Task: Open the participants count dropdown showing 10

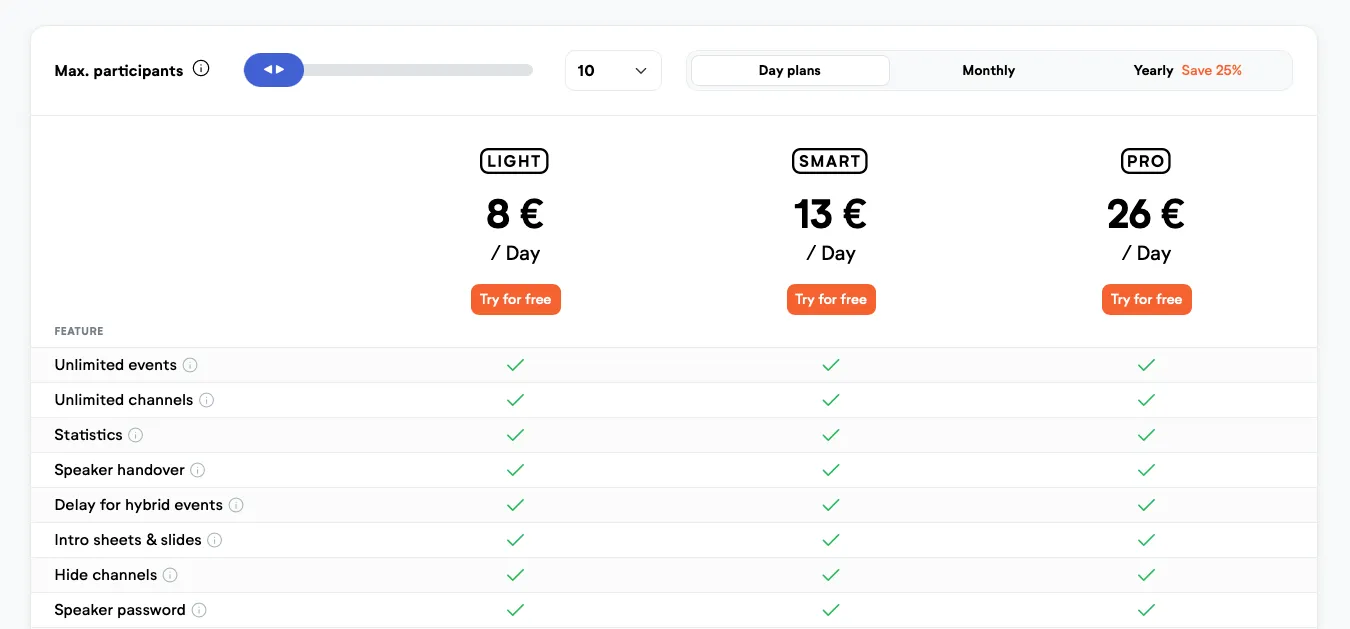Action: (x=613, y=70)
